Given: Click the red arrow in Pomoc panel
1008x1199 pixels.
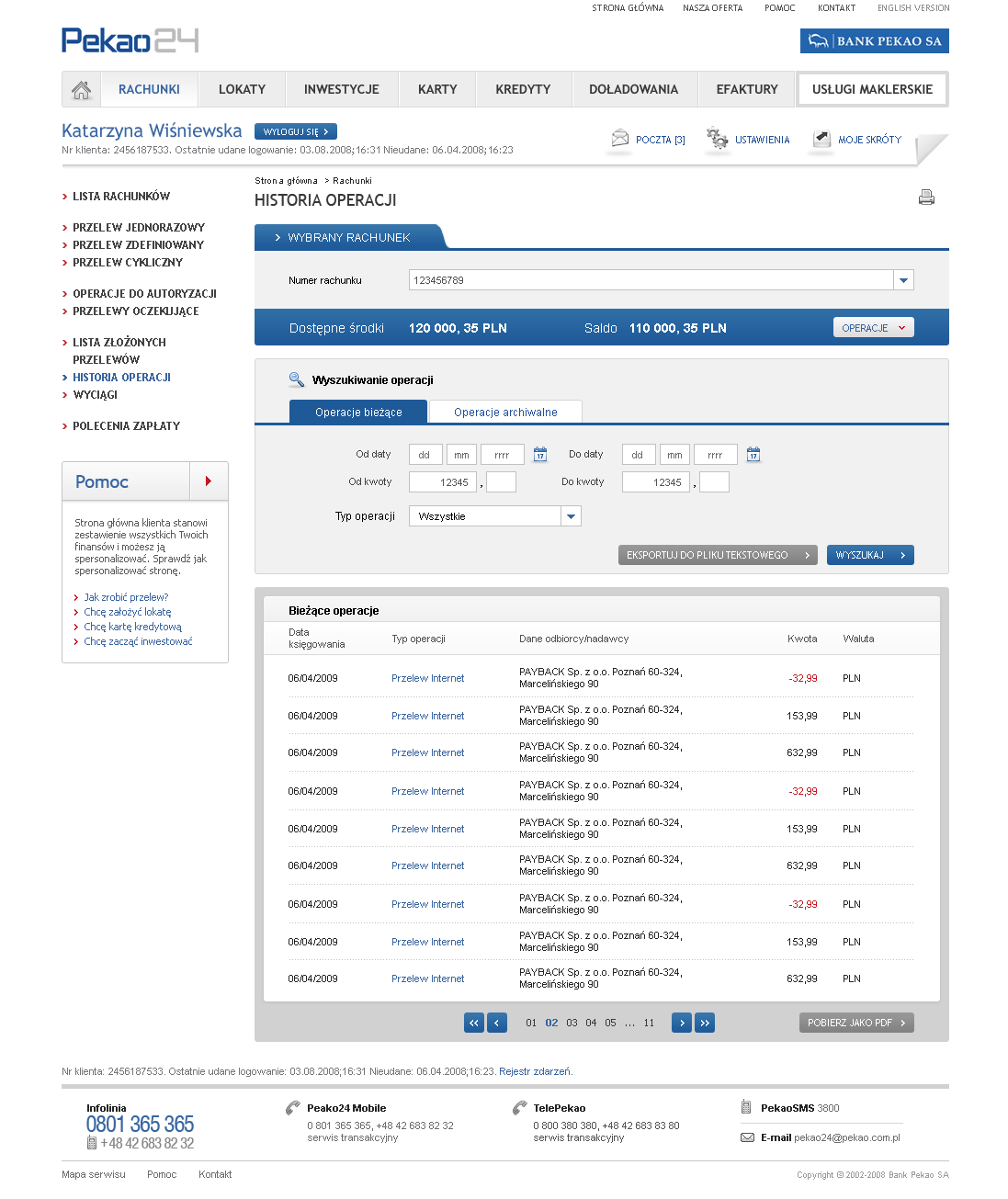Looking at the screenshot, I should coord(209,481).
